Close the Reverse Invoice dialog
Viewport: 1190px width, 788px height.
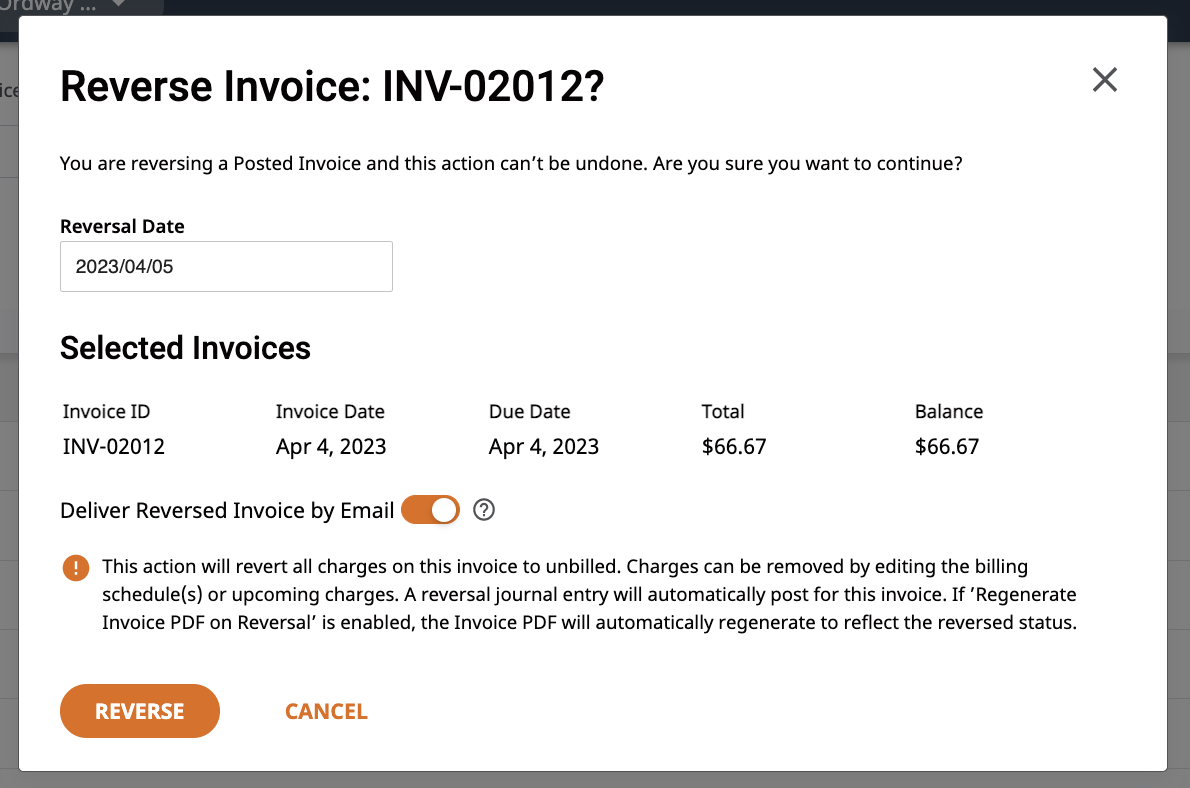[1104, 80]
